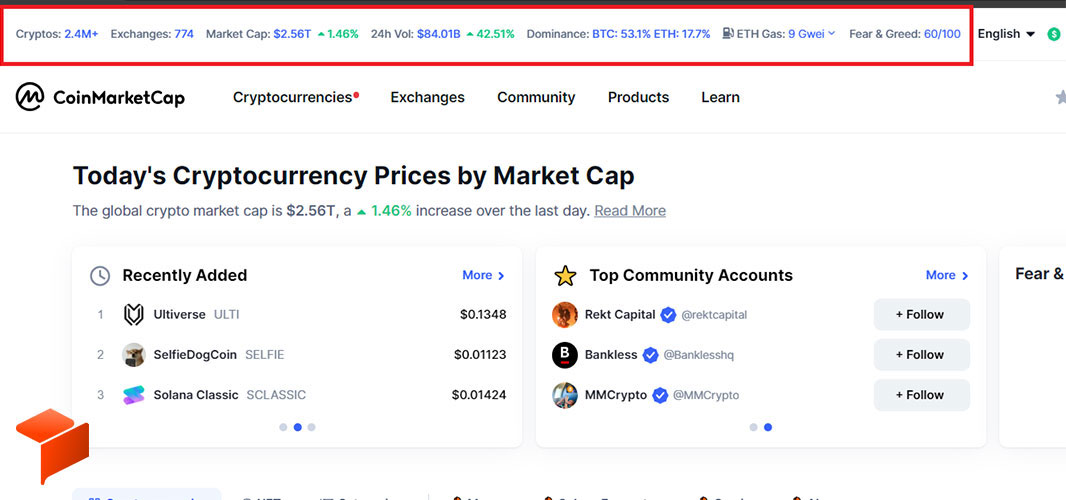Viewport: 1066px width, 500px height.
Task: Open the Exchanges menu
Action: (x=427, y=97)
